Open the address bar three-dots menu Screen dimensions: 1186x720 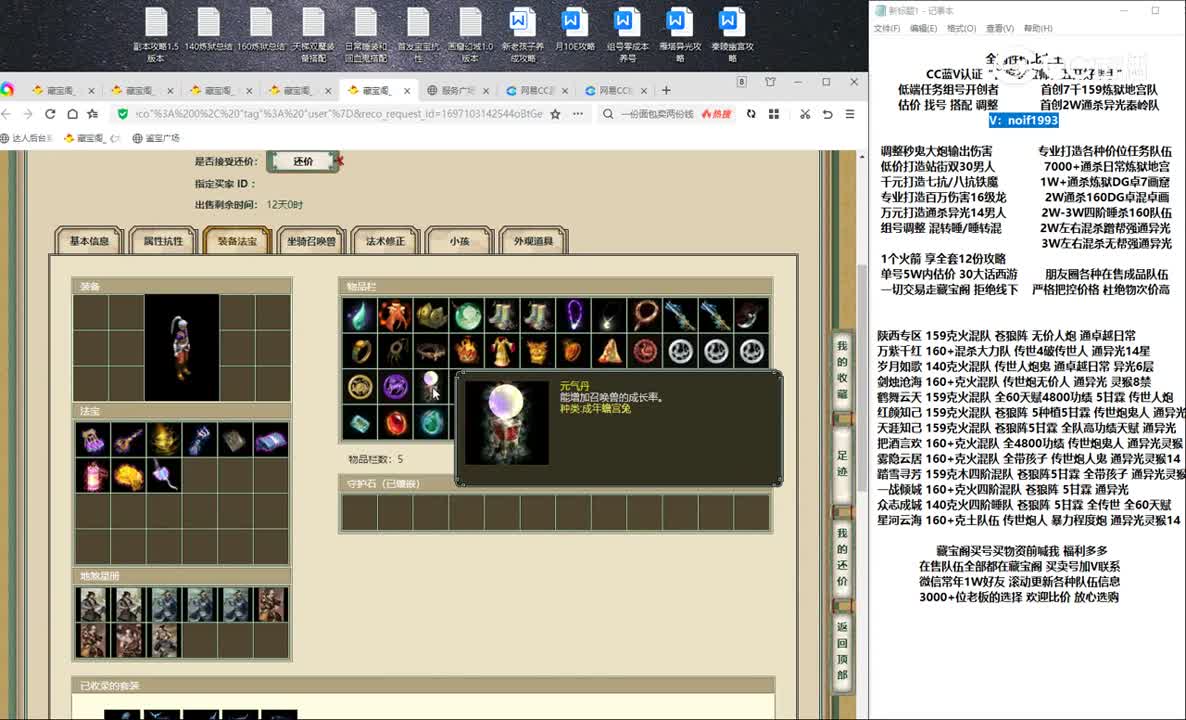tap(578, 113)
